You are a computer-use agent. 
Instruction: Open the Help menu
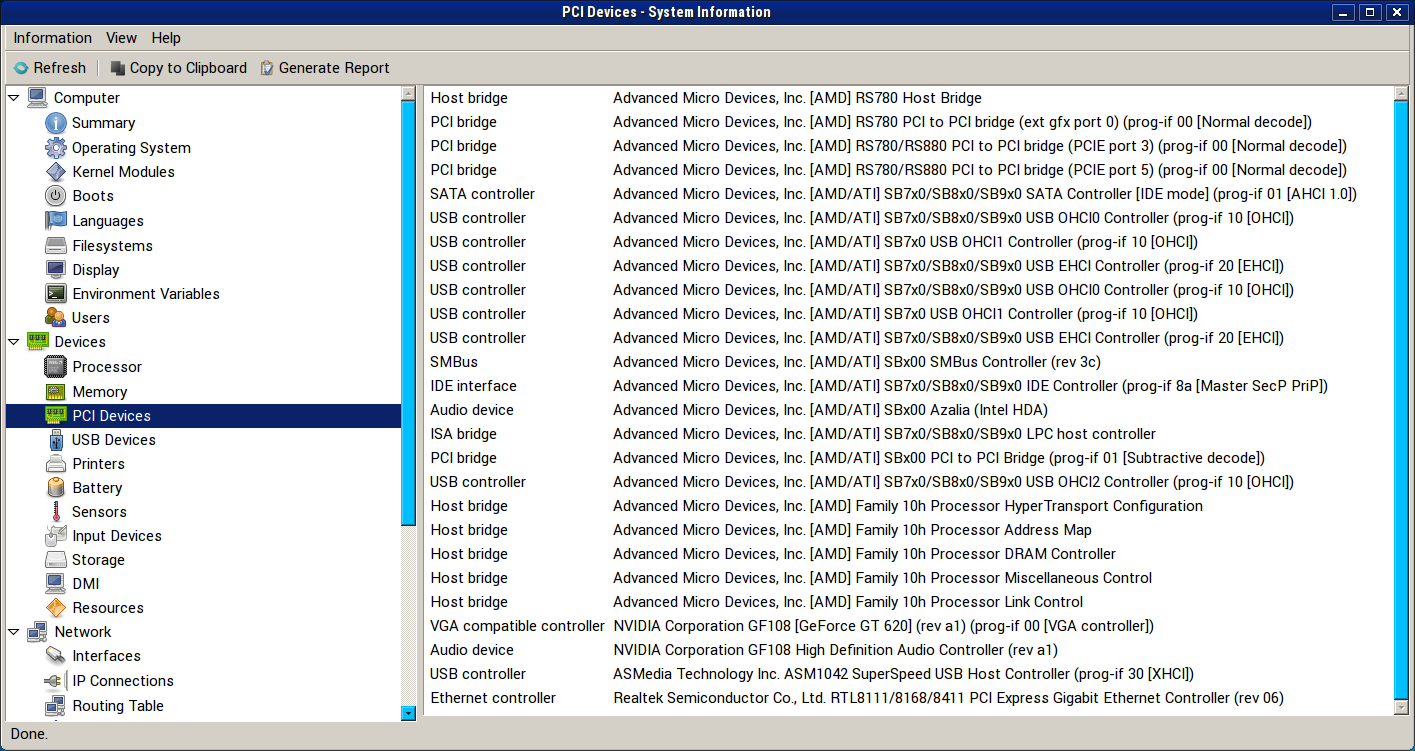tap(166, 38)
